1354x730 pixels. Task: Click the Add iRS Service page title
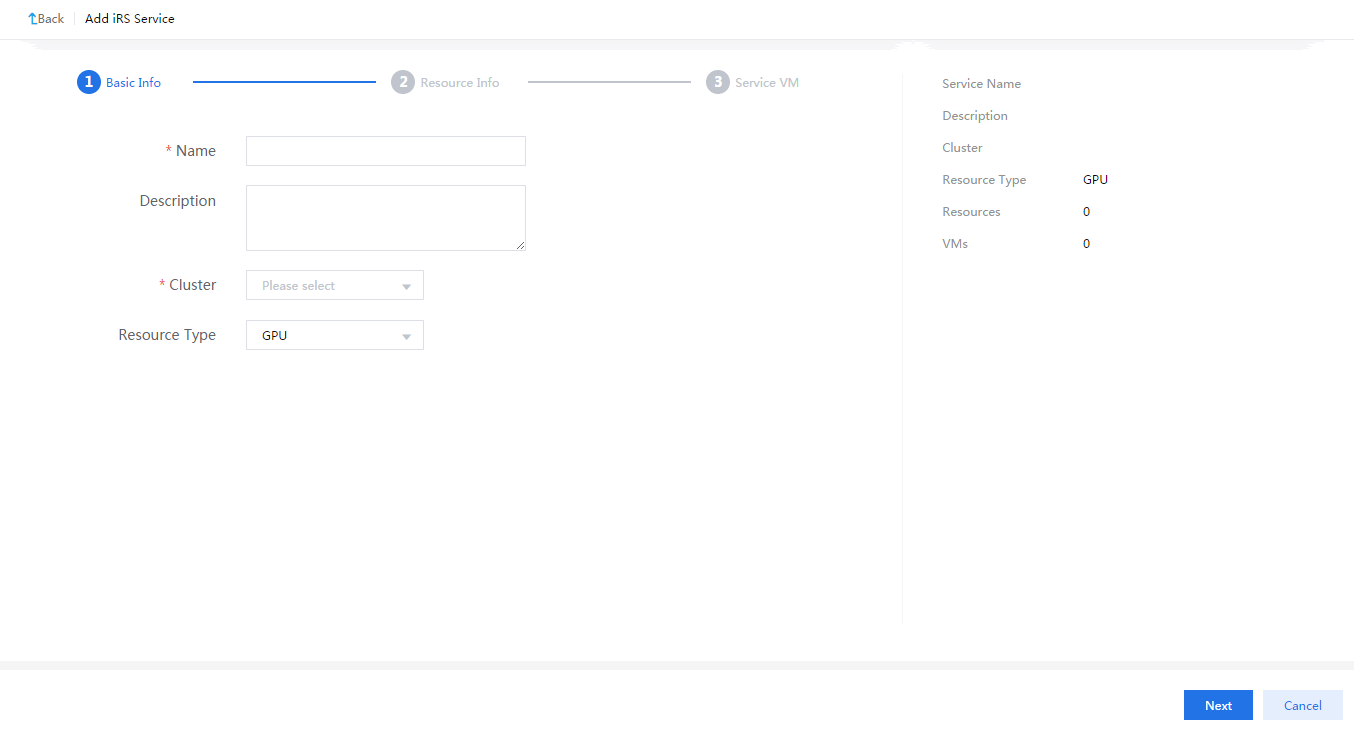pos(129,18)
